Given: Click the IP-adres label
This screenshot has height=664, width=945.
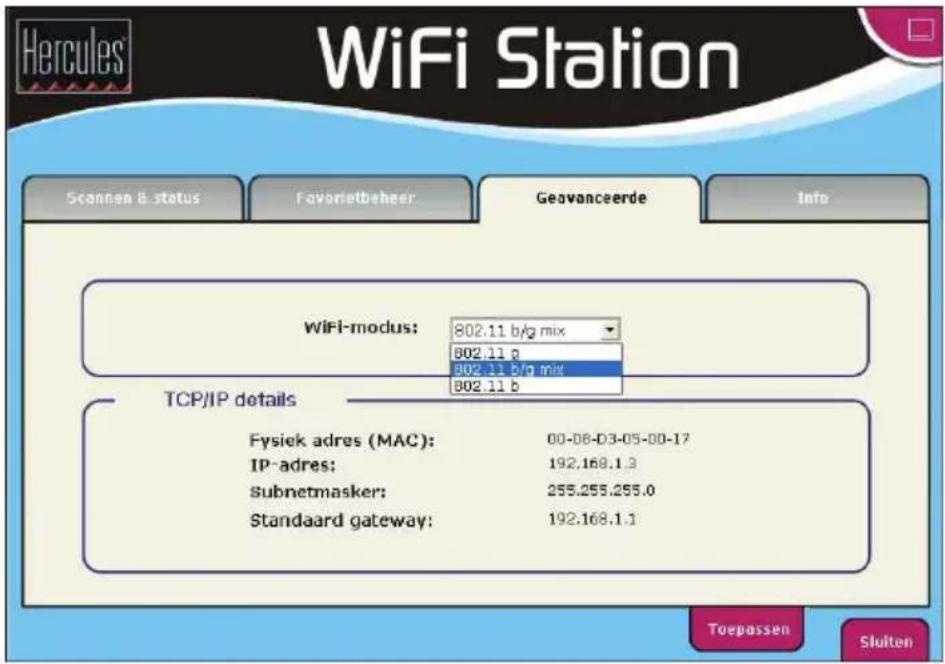Looking at the screenshot, I should pyautogui.click(x=292, y=466).
